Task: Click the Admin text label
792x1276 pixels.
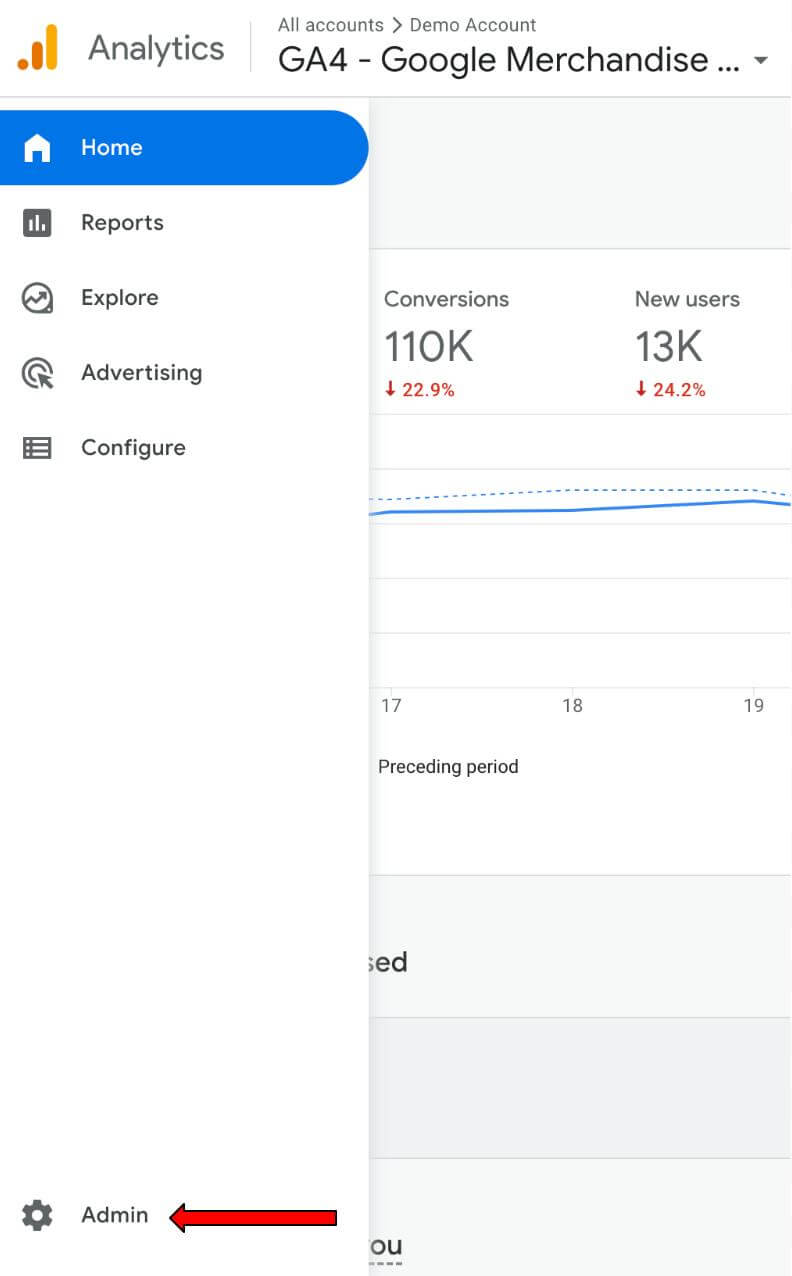Action: 114,1215
